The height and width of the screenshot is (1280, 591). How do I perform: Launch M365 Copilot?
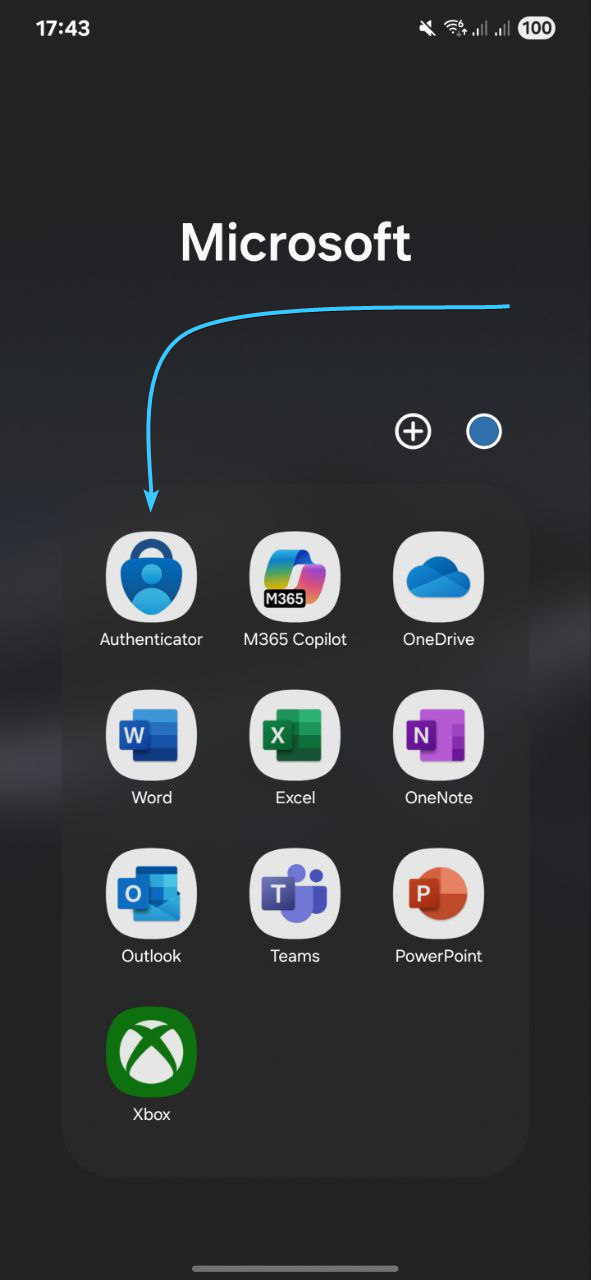point(295,577)
